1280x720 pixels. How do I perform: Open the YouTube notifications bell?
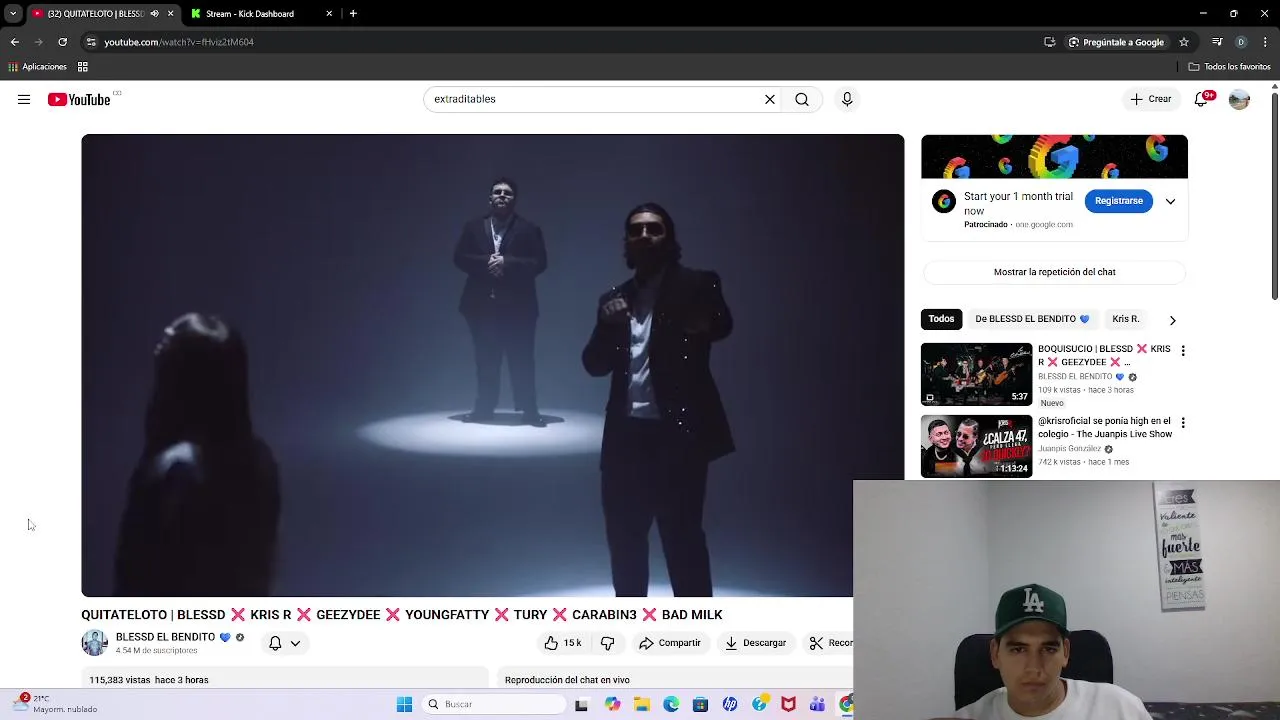pyautogui.click(x=1201, y=99)
